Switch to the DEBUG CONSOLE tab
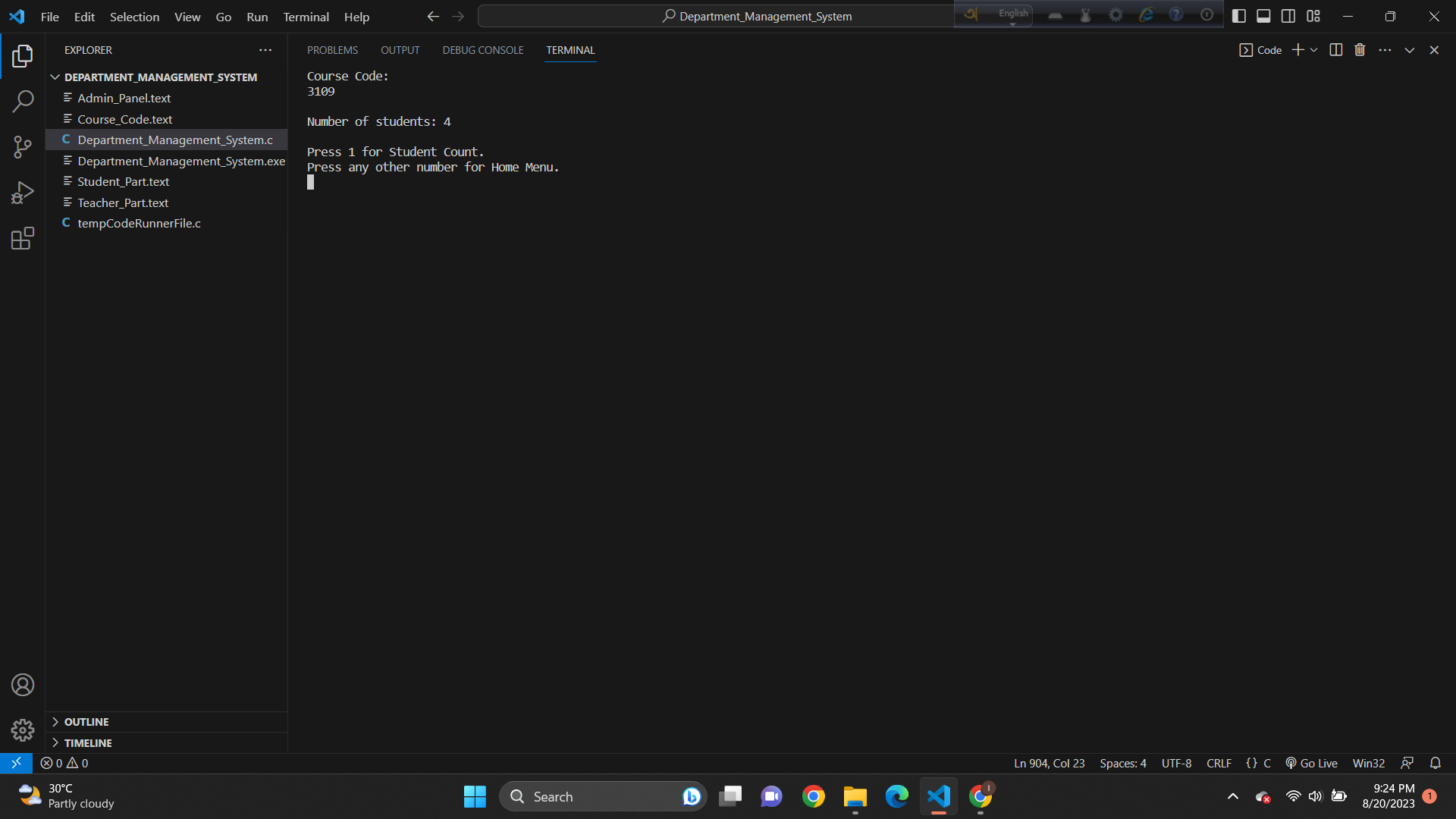 [482, 50]
